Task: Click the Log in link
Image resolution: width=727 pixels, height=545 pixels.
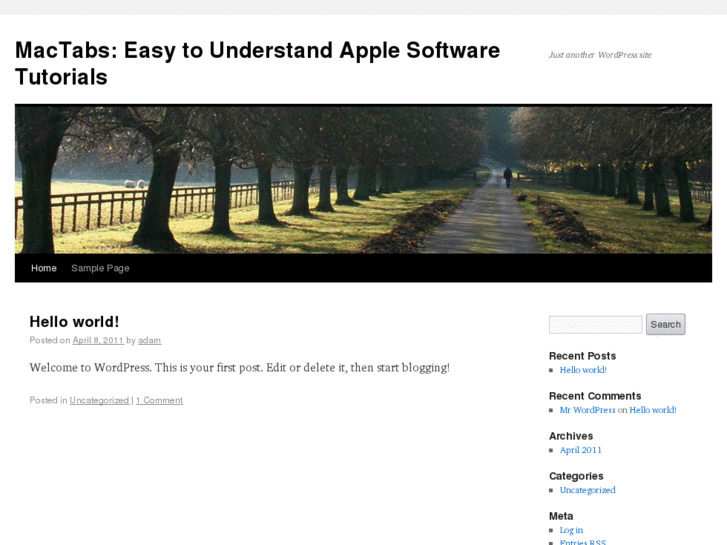Action: coord(571,530)
